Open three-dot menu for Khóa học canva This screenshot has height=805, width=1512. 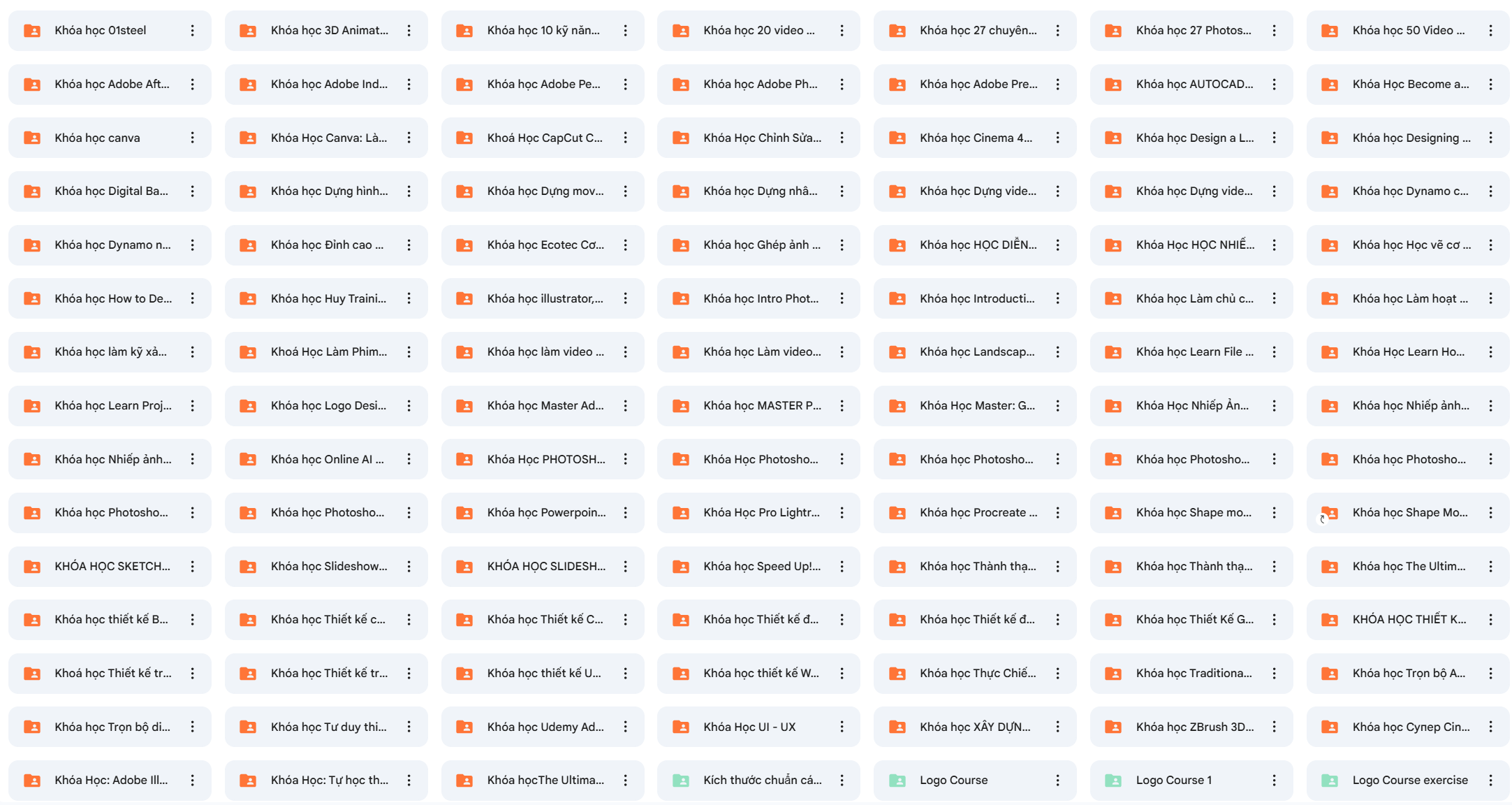point(193,138)
